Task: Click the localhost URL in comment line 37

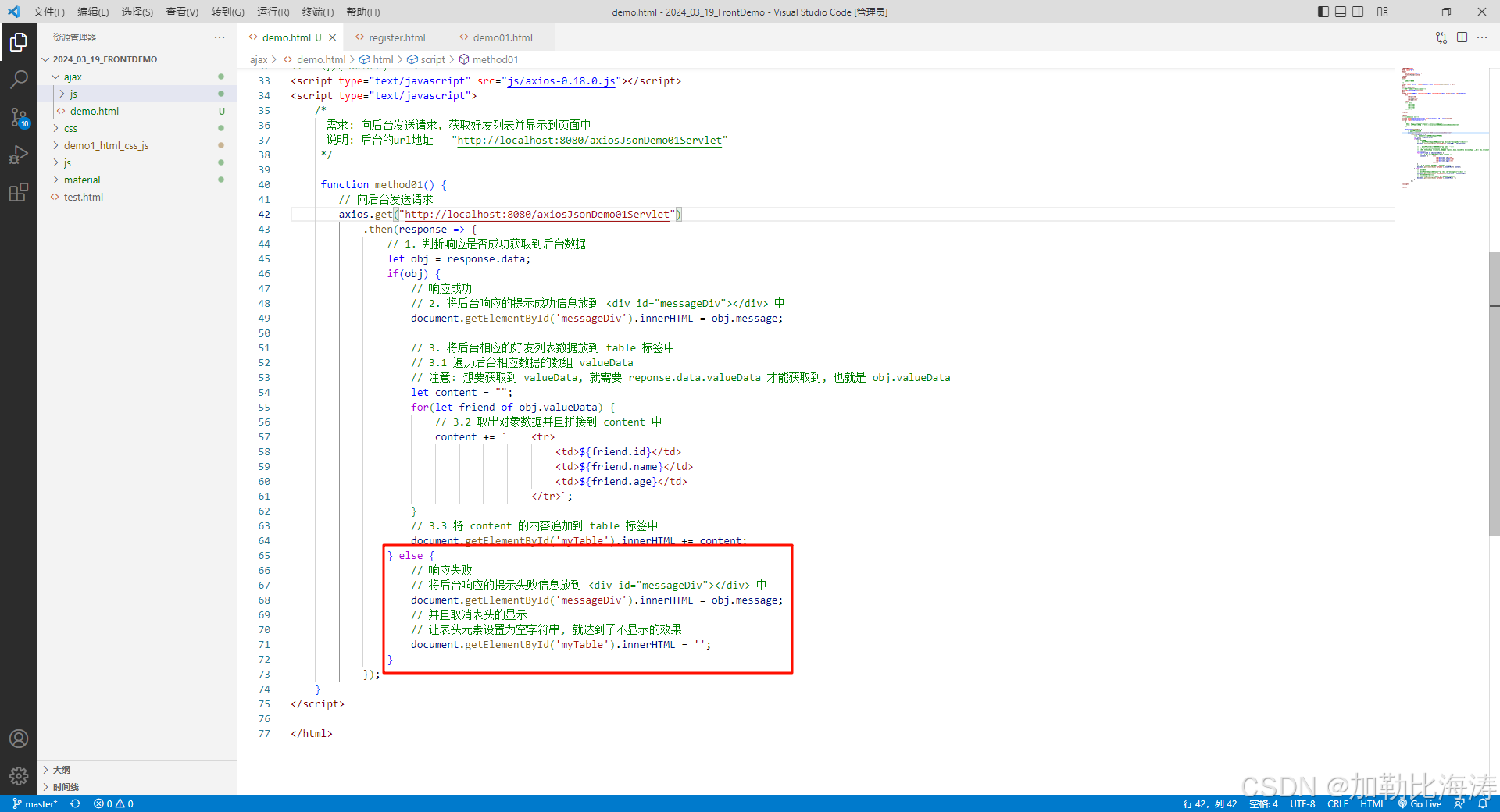Action: (x=590, y=140)
